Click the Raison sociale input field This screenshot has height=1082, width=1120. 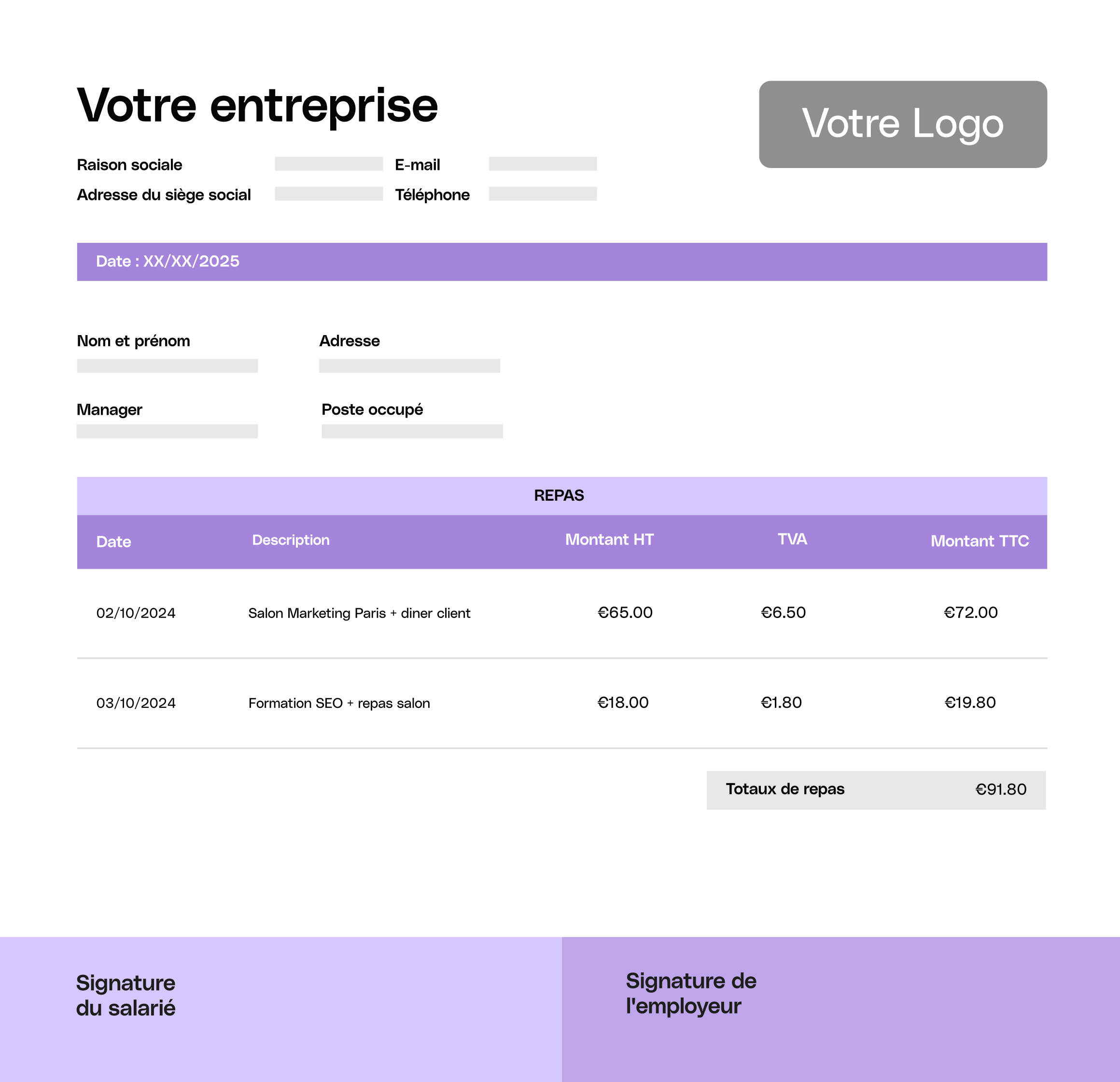(329, 164)
